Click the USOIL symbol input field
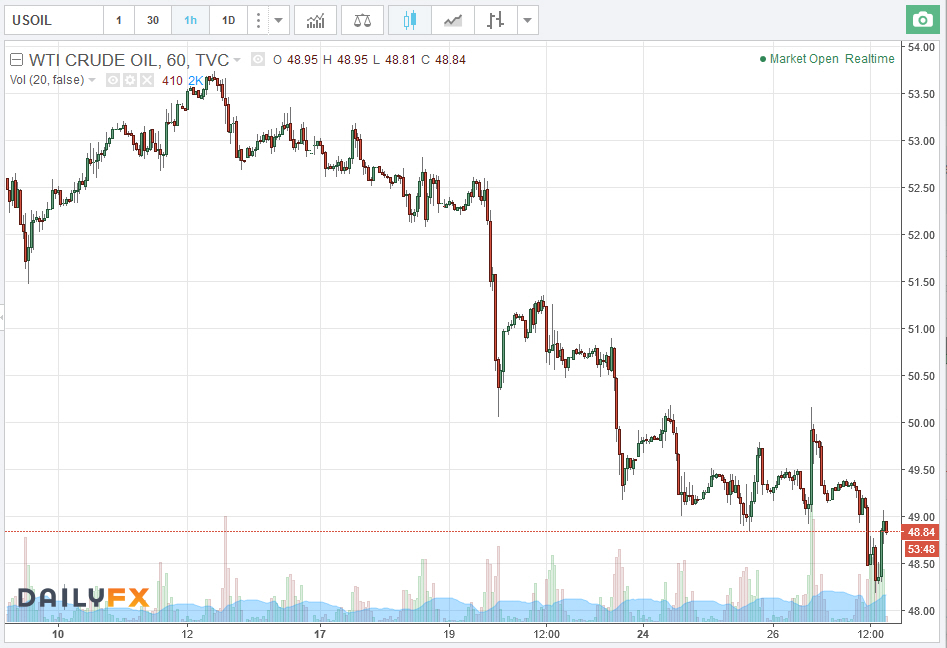The width and height of the screenshot is (947, 648). coord(54,21)
